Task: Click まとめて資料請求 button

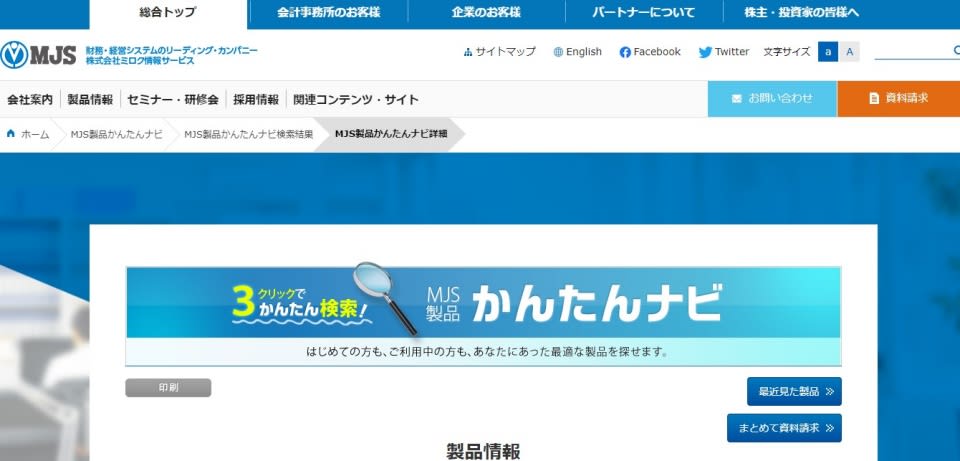Action: pyautogui.click(x=784, y=428)
